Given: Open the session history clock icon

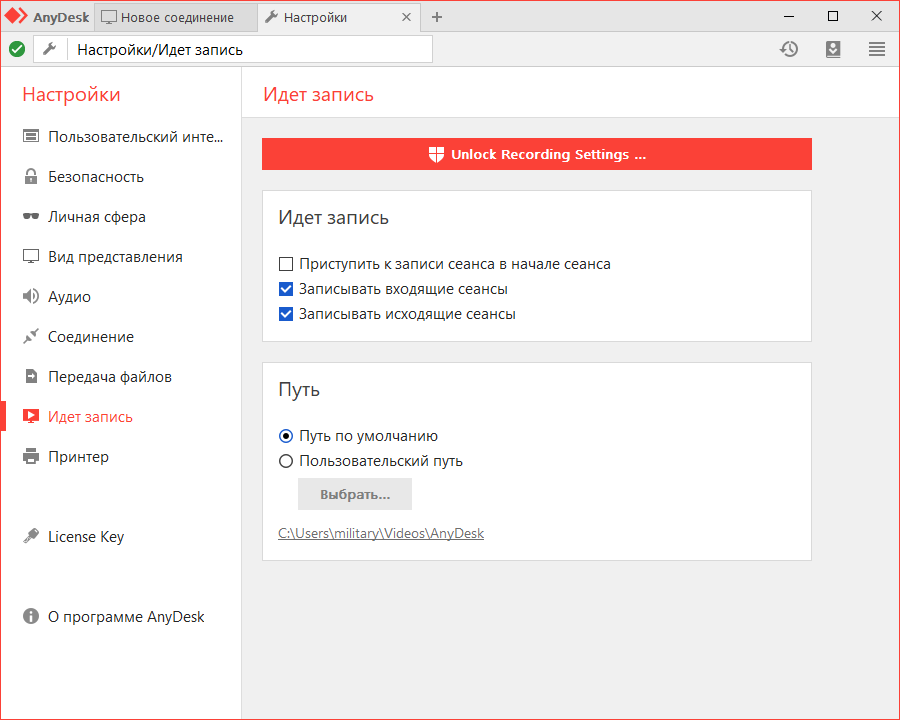Looking at the screenshot, I should pos(789,49).
